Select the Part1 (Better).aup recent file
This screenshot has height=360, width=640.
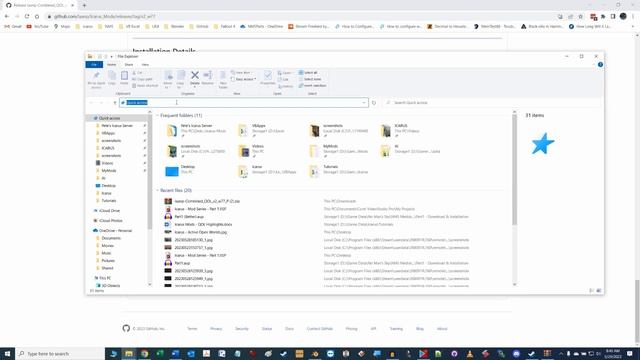click(x=189, y=217)
